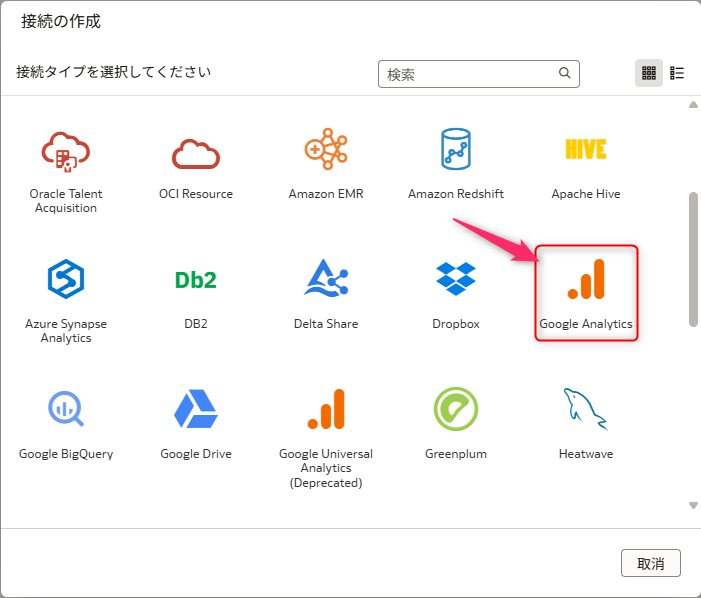
Task: Click the 取消 cancel button
Action: (x=650, y=563)
